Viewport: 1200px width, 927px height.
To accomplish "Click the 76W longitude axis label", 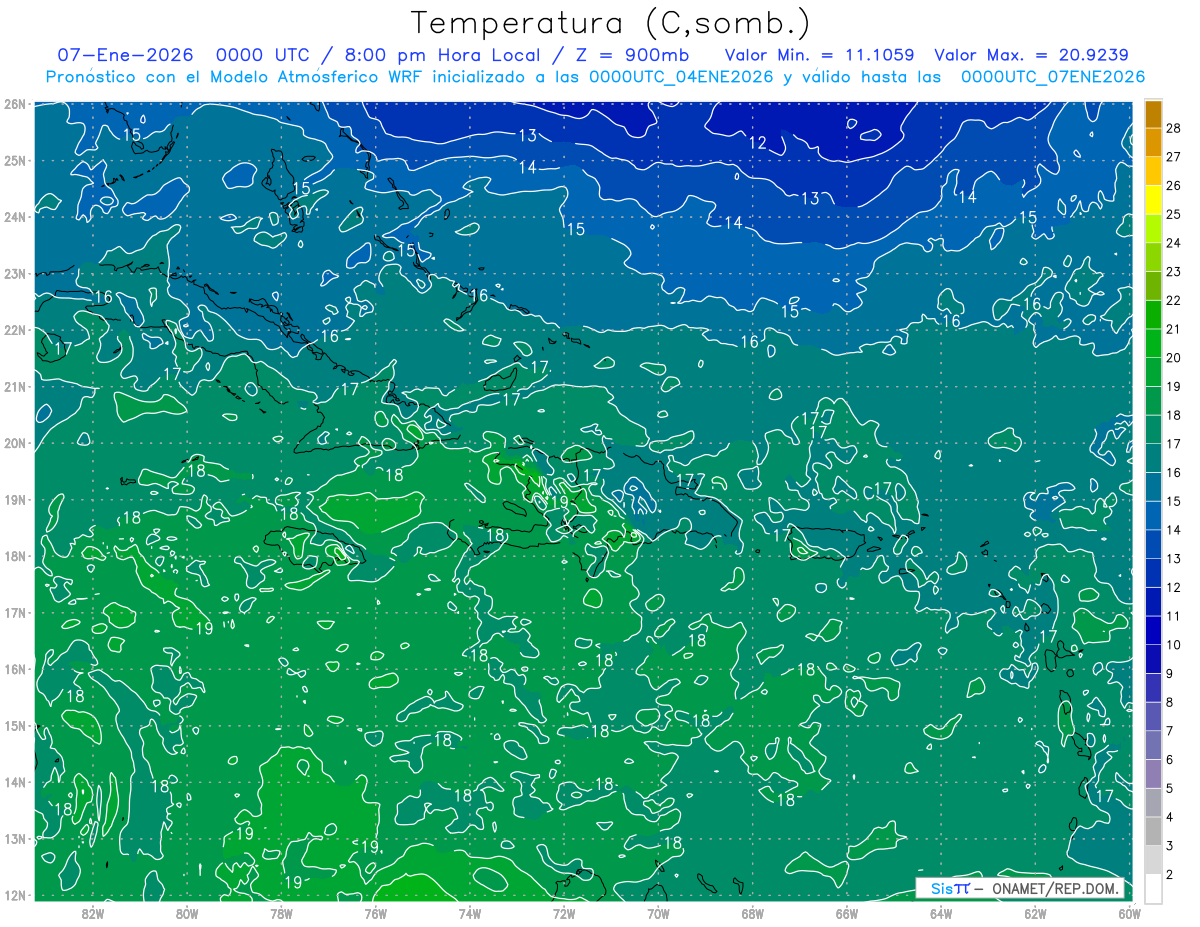I will pos(375,913).
